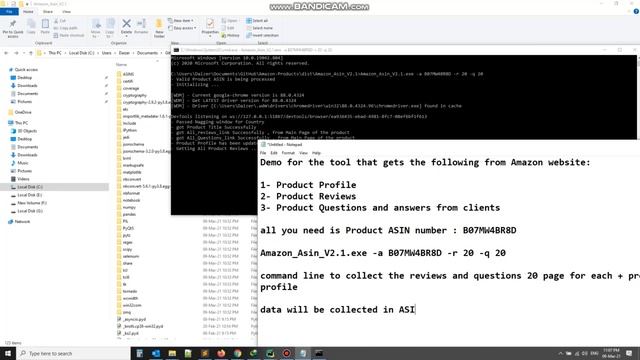Go back with Explorer back arrow
This screenshot has height=360, width=640.
(x=6, y=53)
